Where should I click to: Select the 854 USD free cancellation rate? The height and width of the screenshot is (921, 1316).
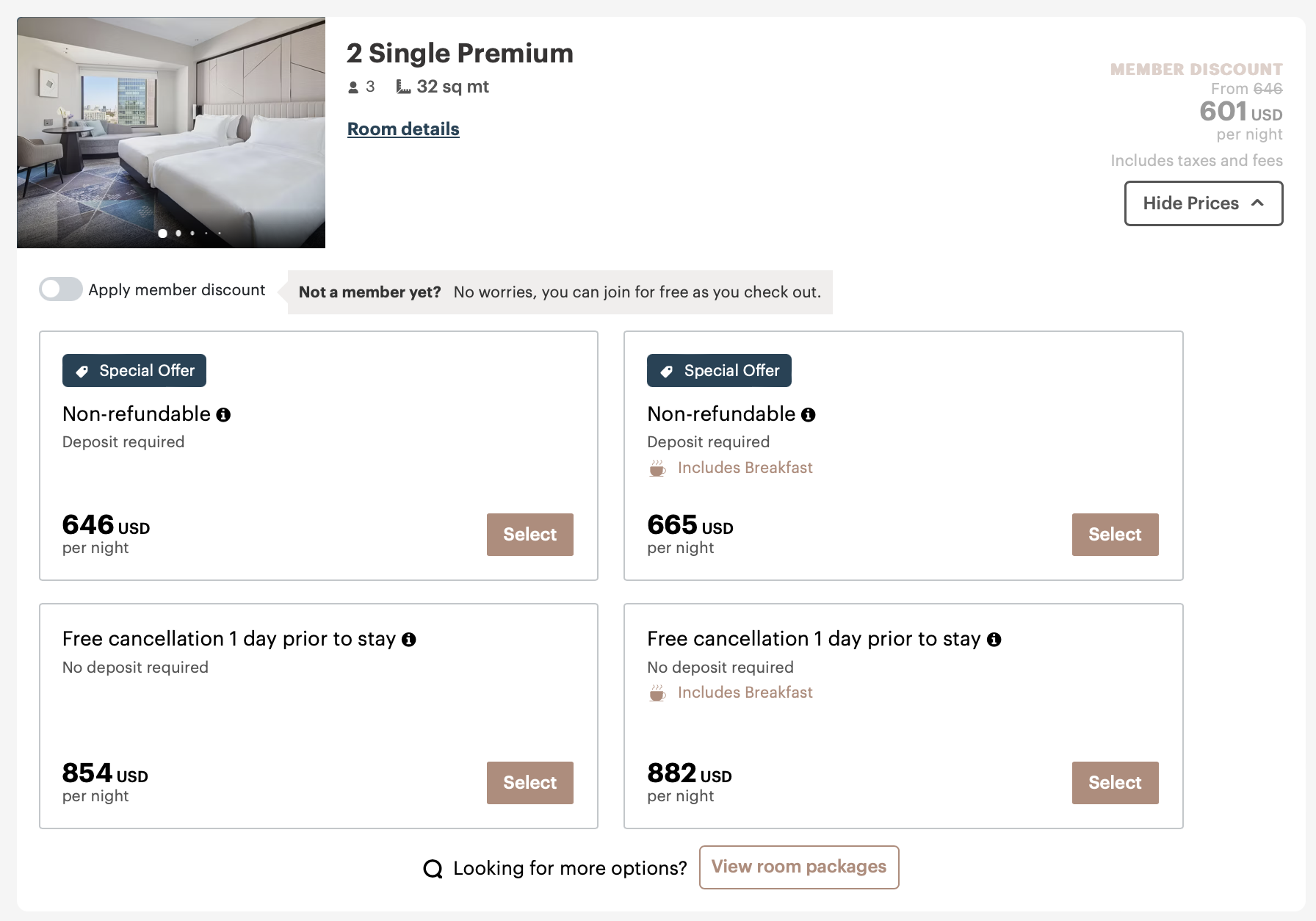point(529,783)
